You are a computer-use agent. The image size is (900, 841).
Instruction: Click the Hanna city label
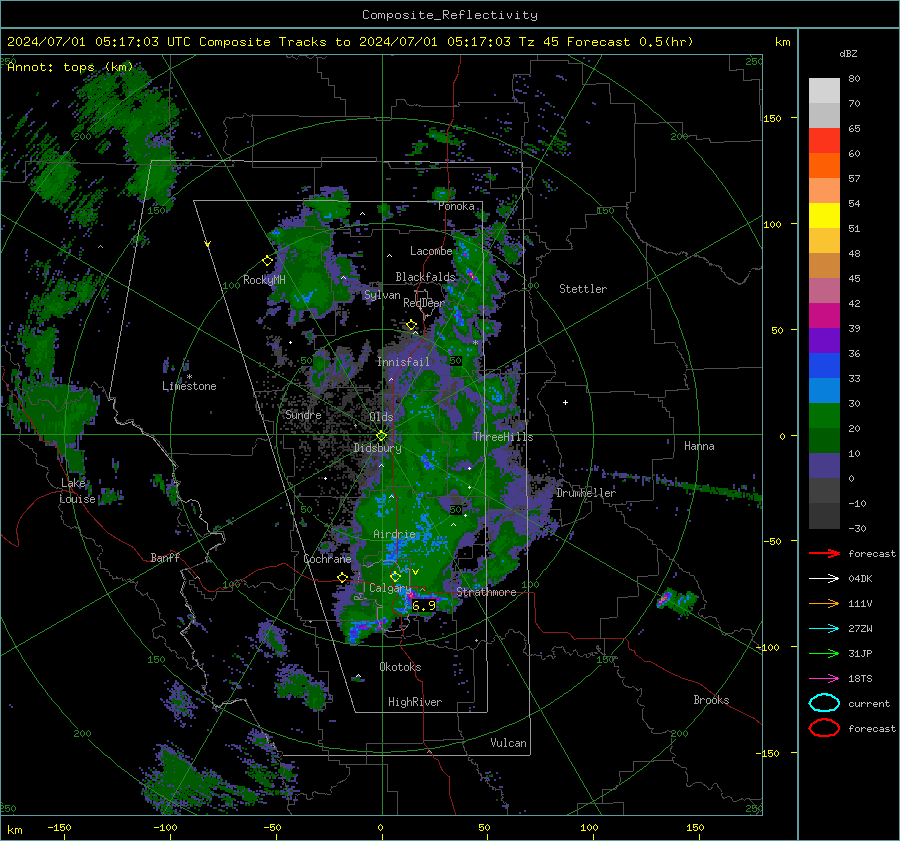pyautogui.click(x=699, y=446)
